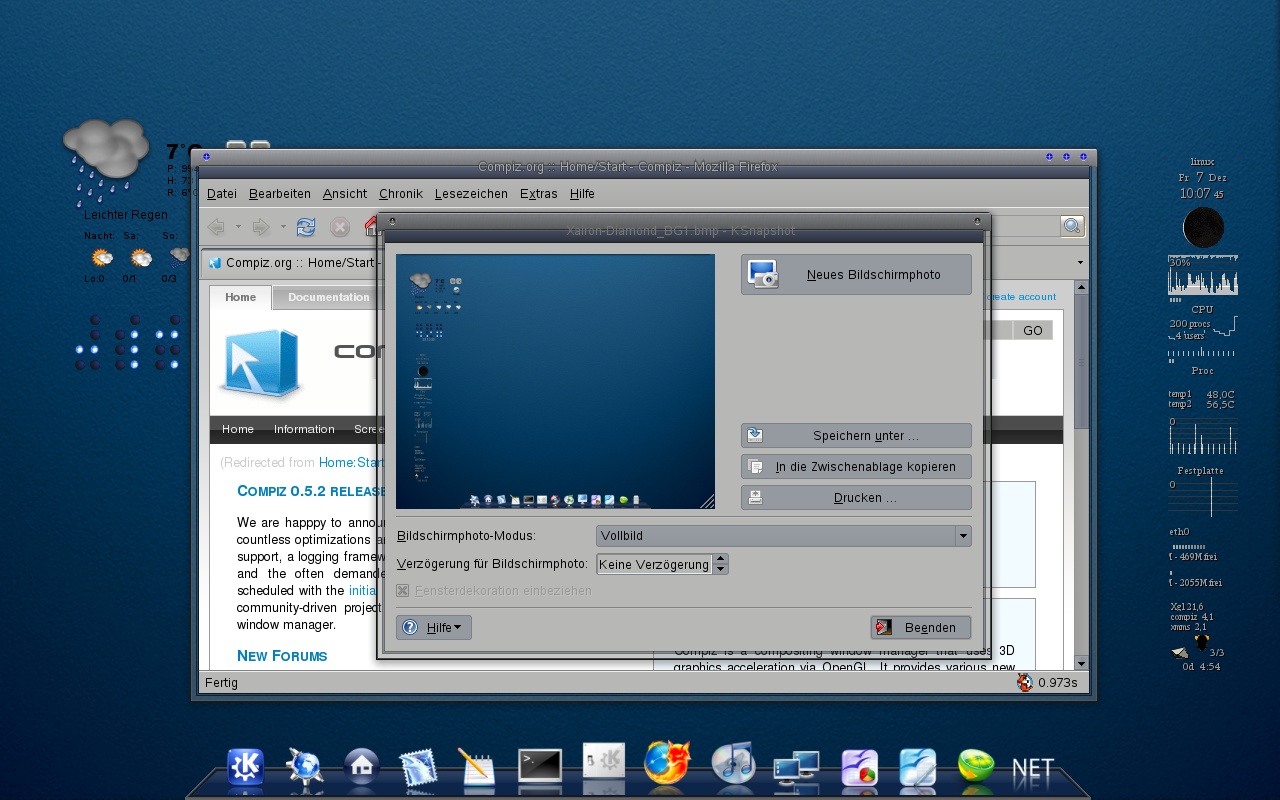Open the music player note dock icon
Screen dimensions: 1280x800
click(733, 763)
